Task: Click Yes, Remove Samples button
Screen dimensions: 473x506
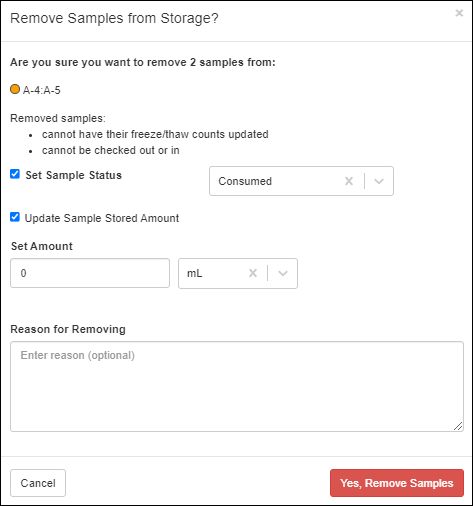Action: click(397, 483)
